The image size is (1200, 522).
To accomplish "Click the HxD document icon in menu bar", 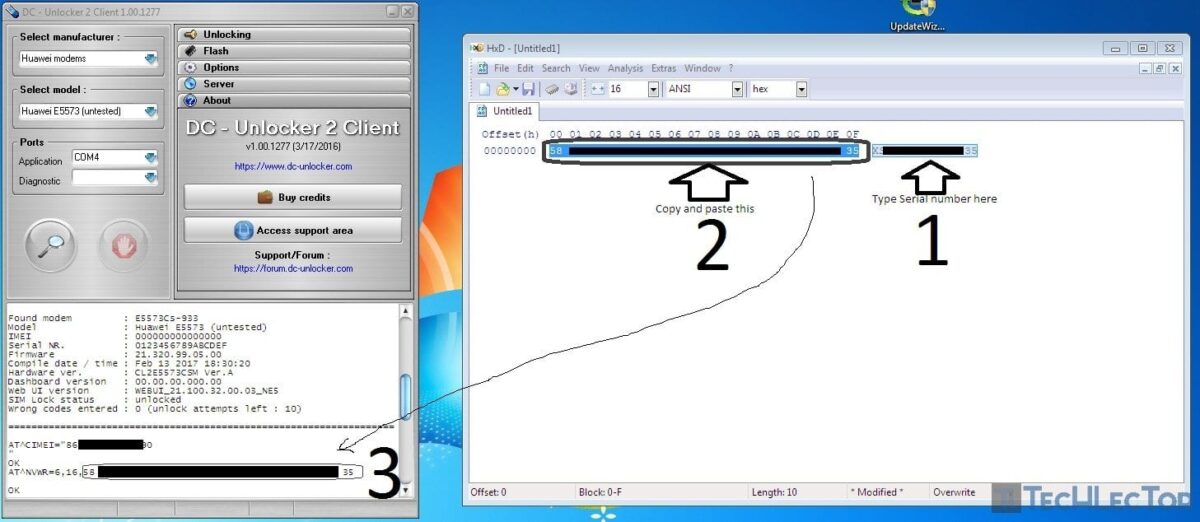I will point(483,68).
